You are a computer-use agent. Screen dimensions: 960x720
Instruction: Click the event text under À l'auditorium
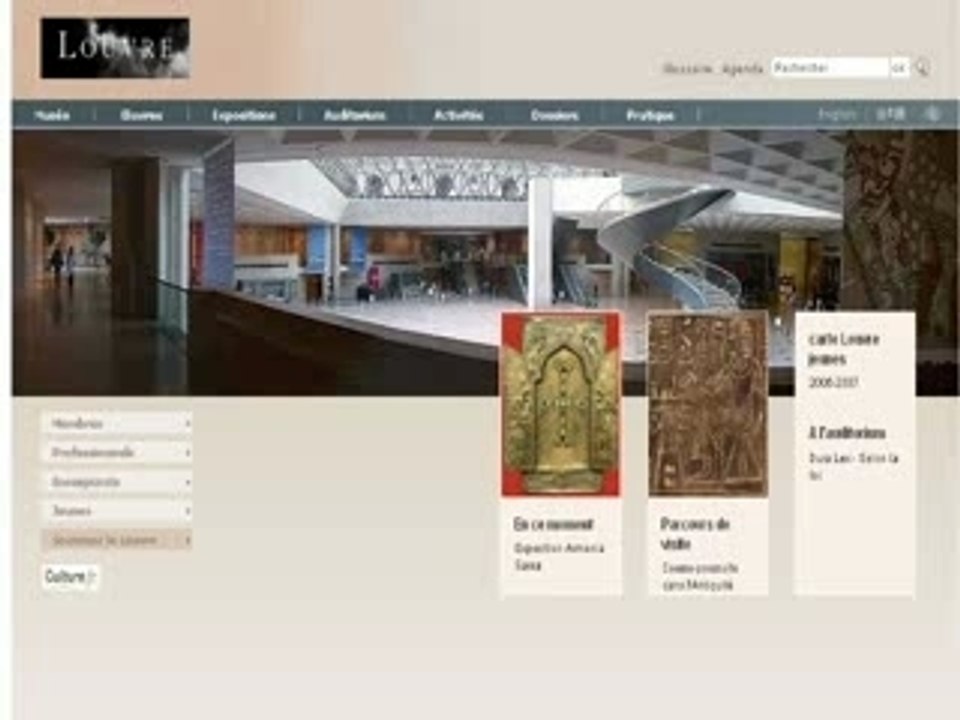coord(853,466)
